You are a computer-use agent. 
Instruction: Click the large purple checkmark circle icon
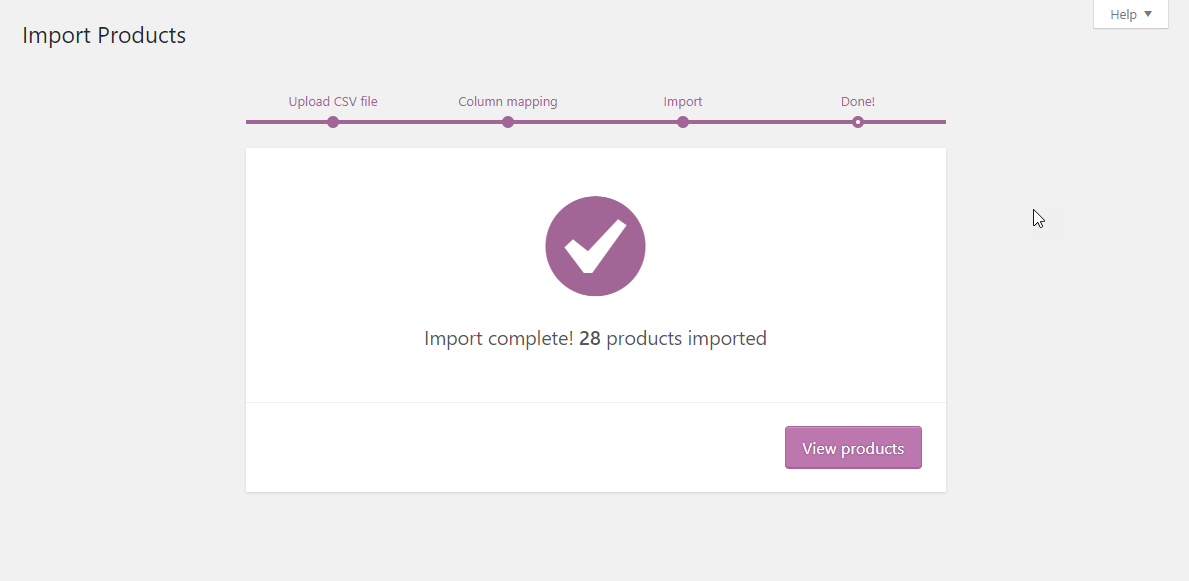595,246
